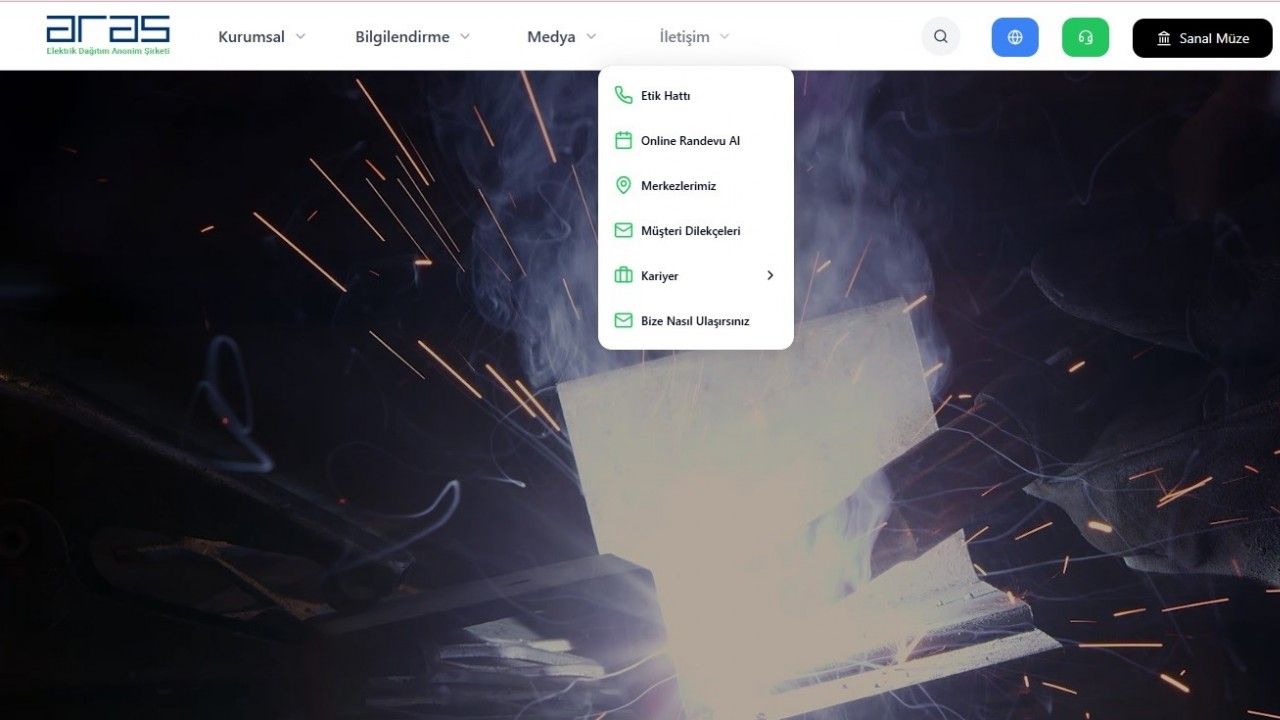Click the blue globe language button
Image resolution: width=1280 pixels, height=720 pixels.
1015,37
